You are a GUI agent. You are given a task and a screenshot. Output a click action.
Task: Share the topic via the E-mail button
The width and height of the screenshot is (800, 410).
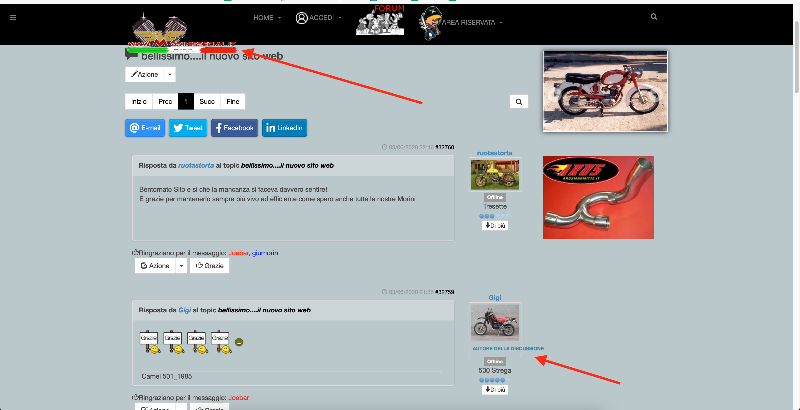tap(145, 128)
